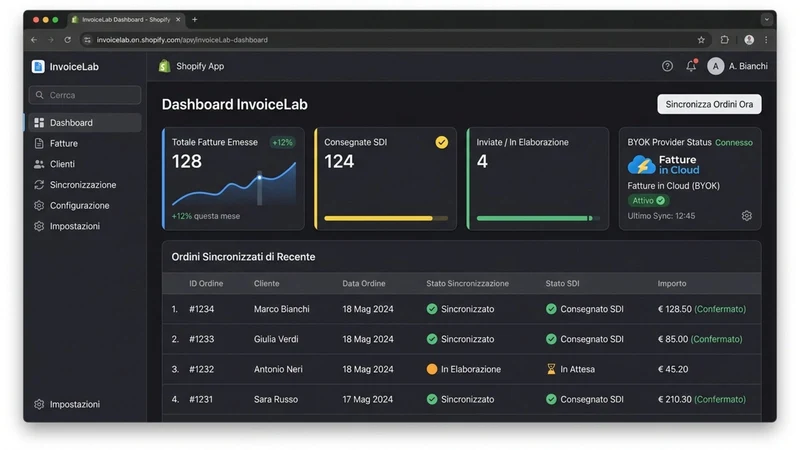800x450 pixels.
Task: Click Inviate / In Elaborazione green progress bar
Action: (x=538, y=218)
